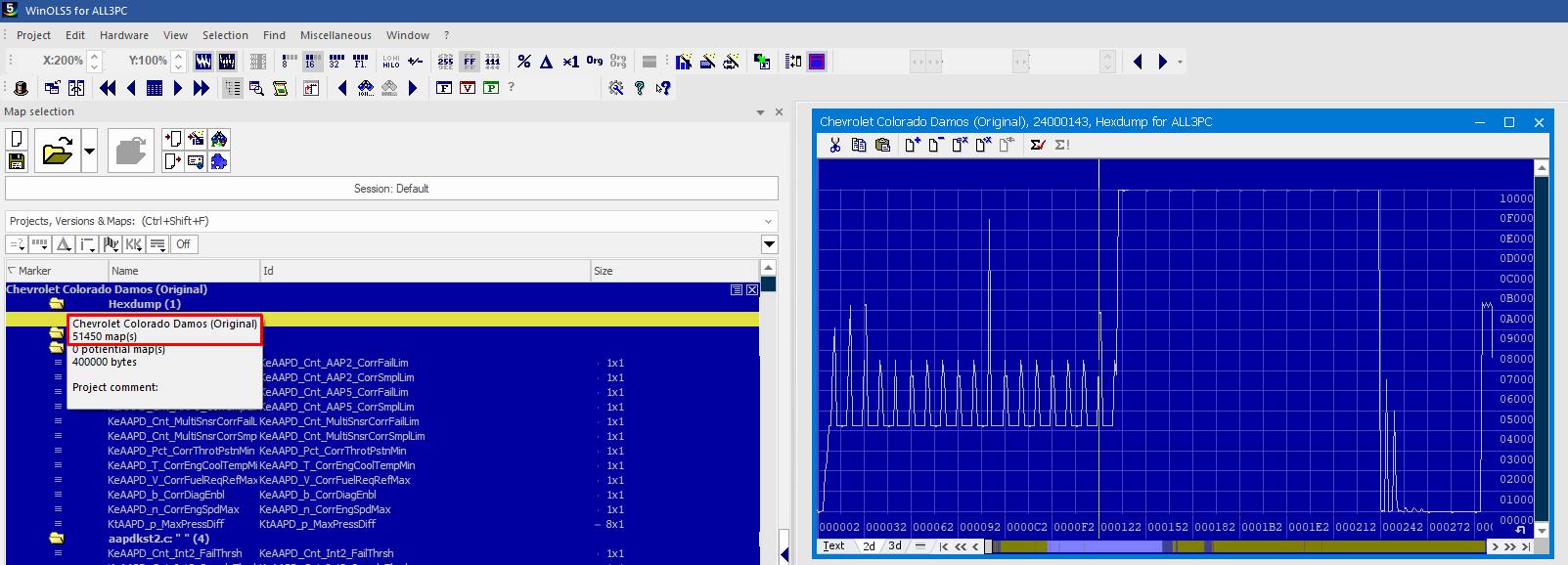1568x565 pixels.
Task: Click the question mark help icon
Action: (x=640, y=88)
